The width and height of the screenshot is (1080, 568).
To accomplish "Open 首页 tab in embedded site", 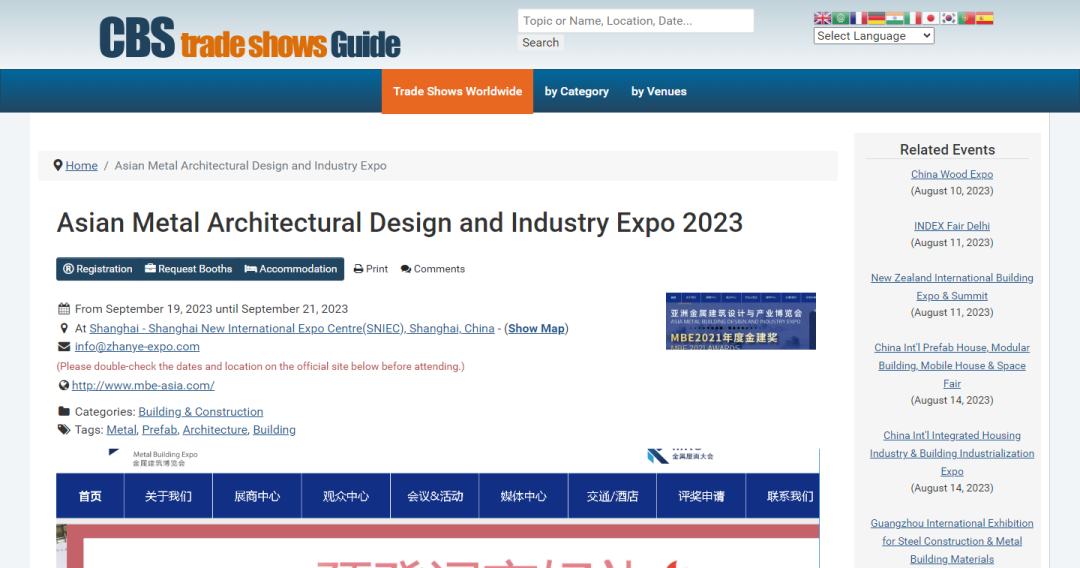I will coord(90,496).
